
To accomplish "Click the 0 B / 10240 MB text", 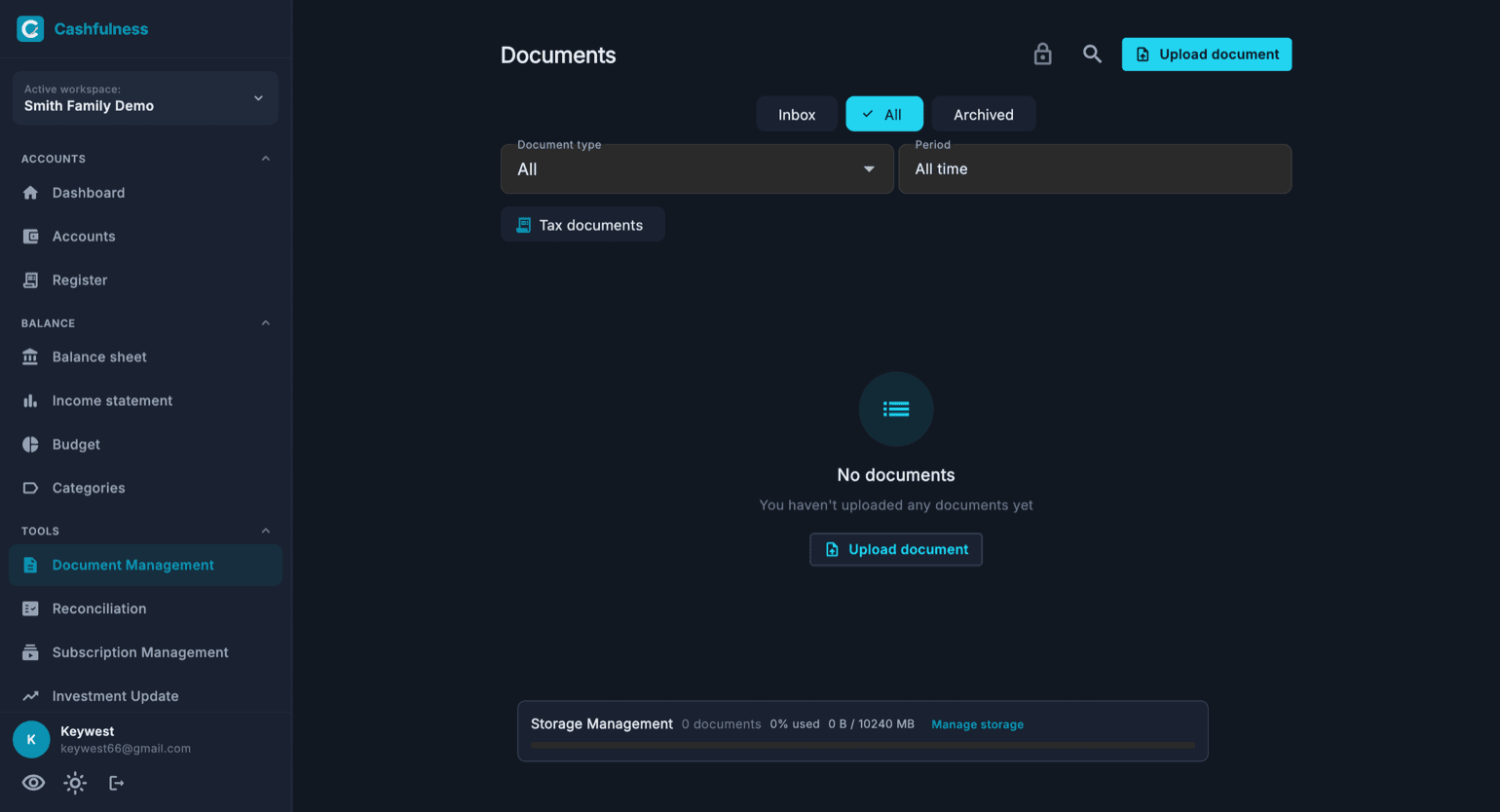I will [872, 724].
